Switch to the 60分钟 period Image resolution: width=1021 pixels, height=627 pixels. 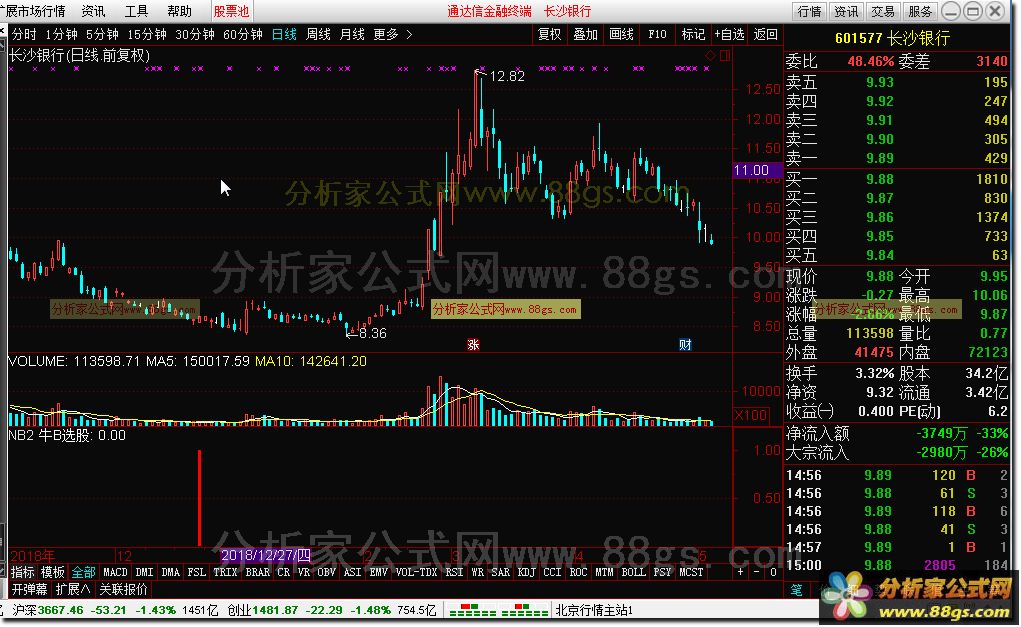pos(242,35)
